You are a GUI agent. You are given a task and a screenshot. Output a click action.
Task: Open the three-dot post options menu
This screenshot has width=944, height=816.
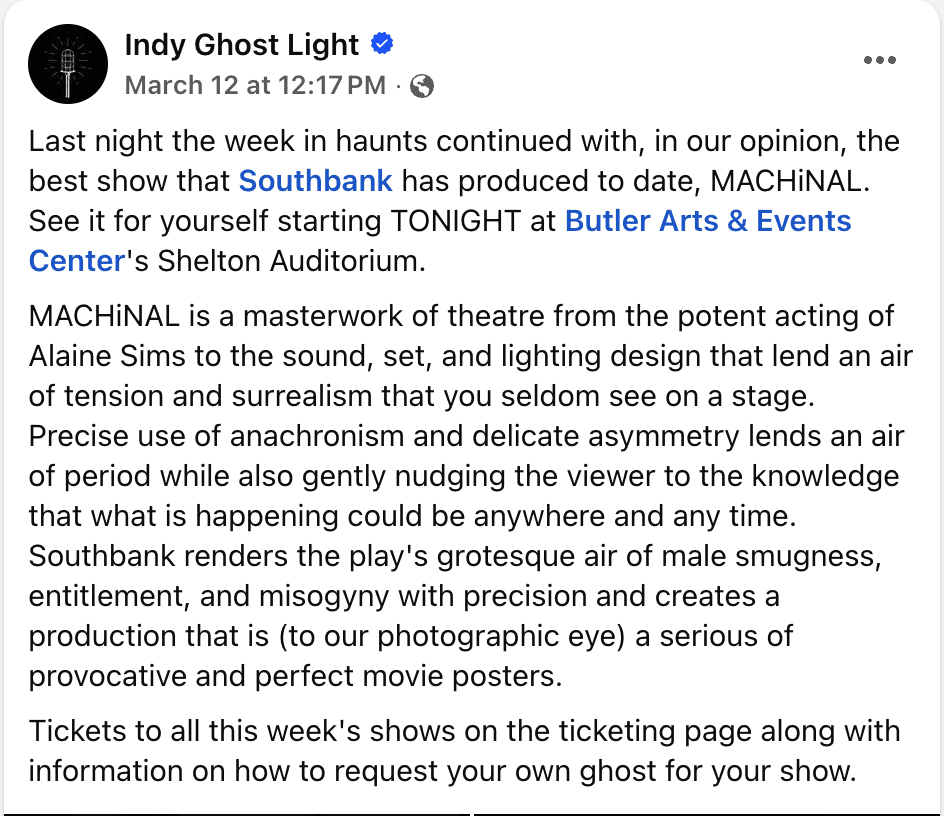[x=879, y=60]
